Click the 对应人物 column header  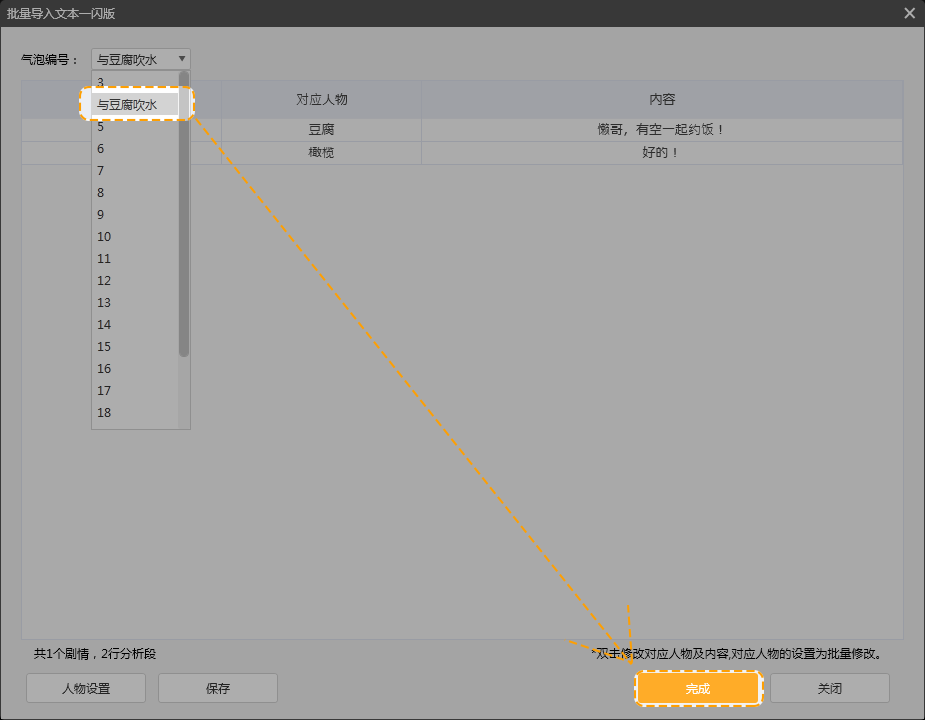coord(321,100)
